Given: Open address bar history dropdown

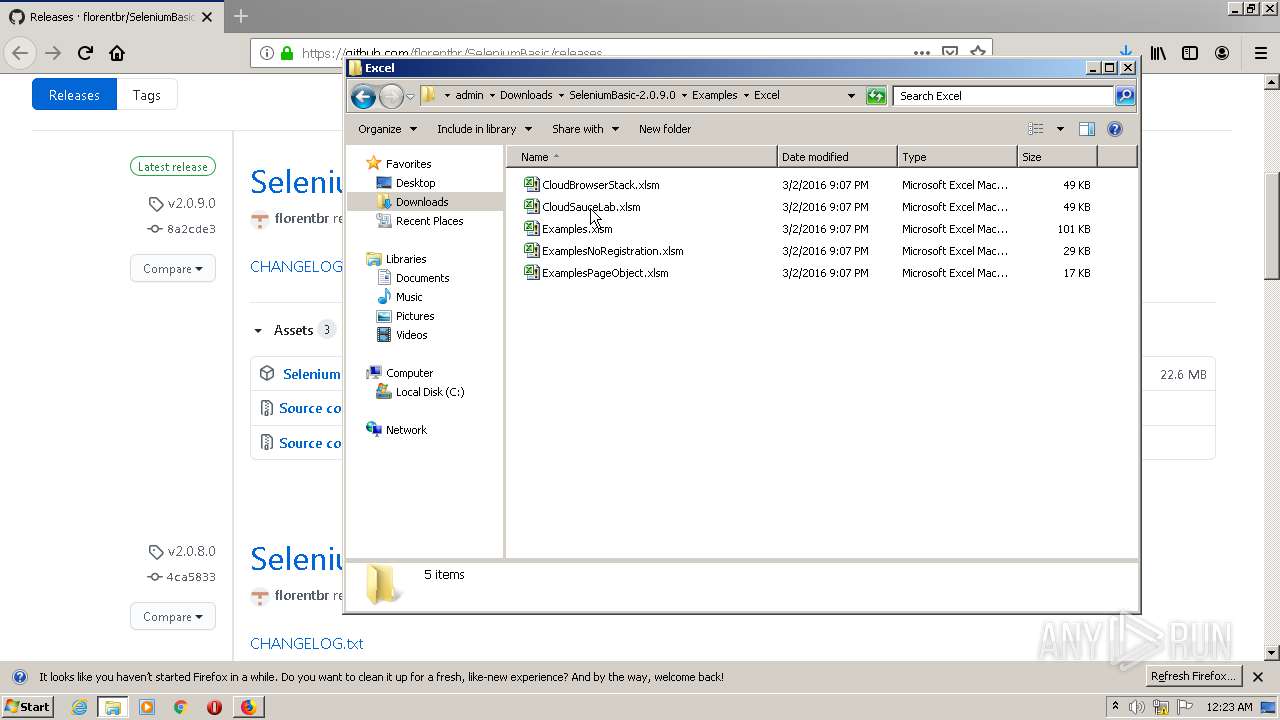Looking at the screenshot, I should click(x=851, y=96).
